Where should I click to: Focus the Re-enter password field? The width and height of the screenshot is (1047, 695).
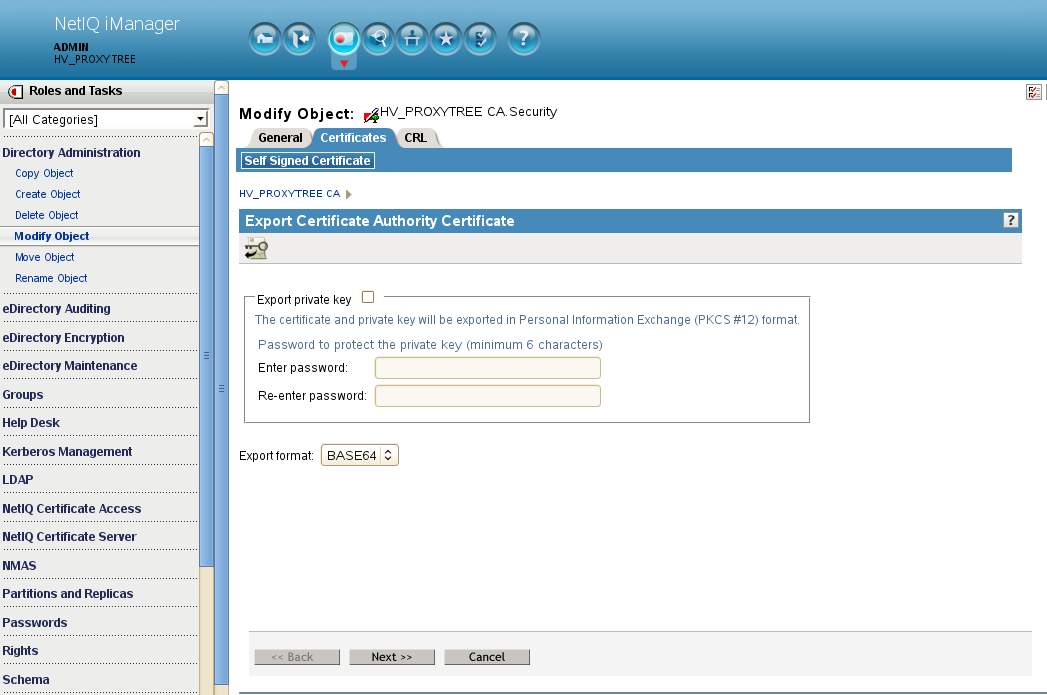point(487,396)
